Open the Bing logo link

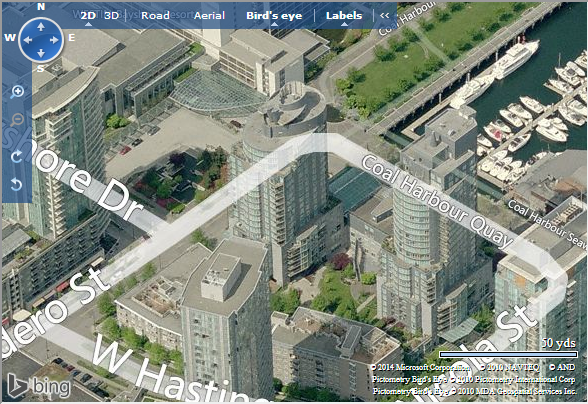coord(39,386)
